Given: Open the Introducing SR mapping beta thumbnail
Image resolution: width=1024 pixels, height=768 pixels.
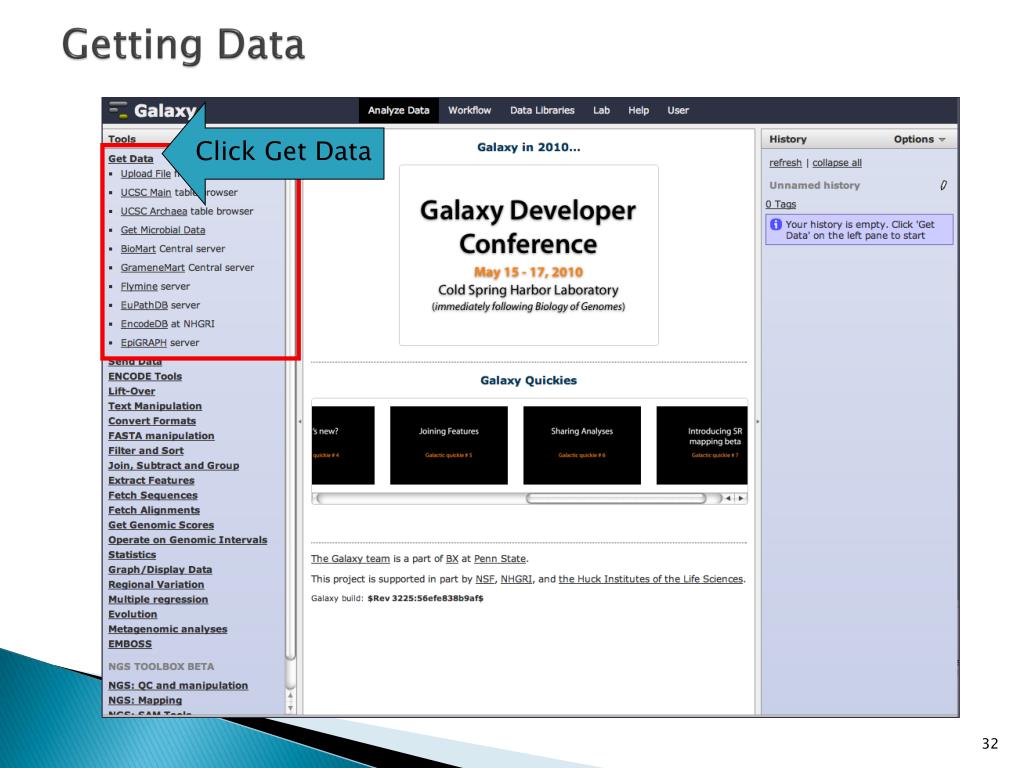Looking at the screenshot, I should pos(702,445).
